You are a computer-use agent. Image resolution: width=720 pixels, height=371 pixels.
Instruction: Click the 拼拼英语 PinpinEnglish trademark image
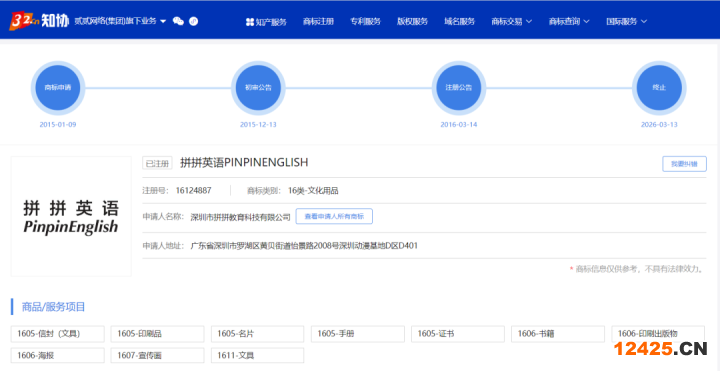pos(71,216)
